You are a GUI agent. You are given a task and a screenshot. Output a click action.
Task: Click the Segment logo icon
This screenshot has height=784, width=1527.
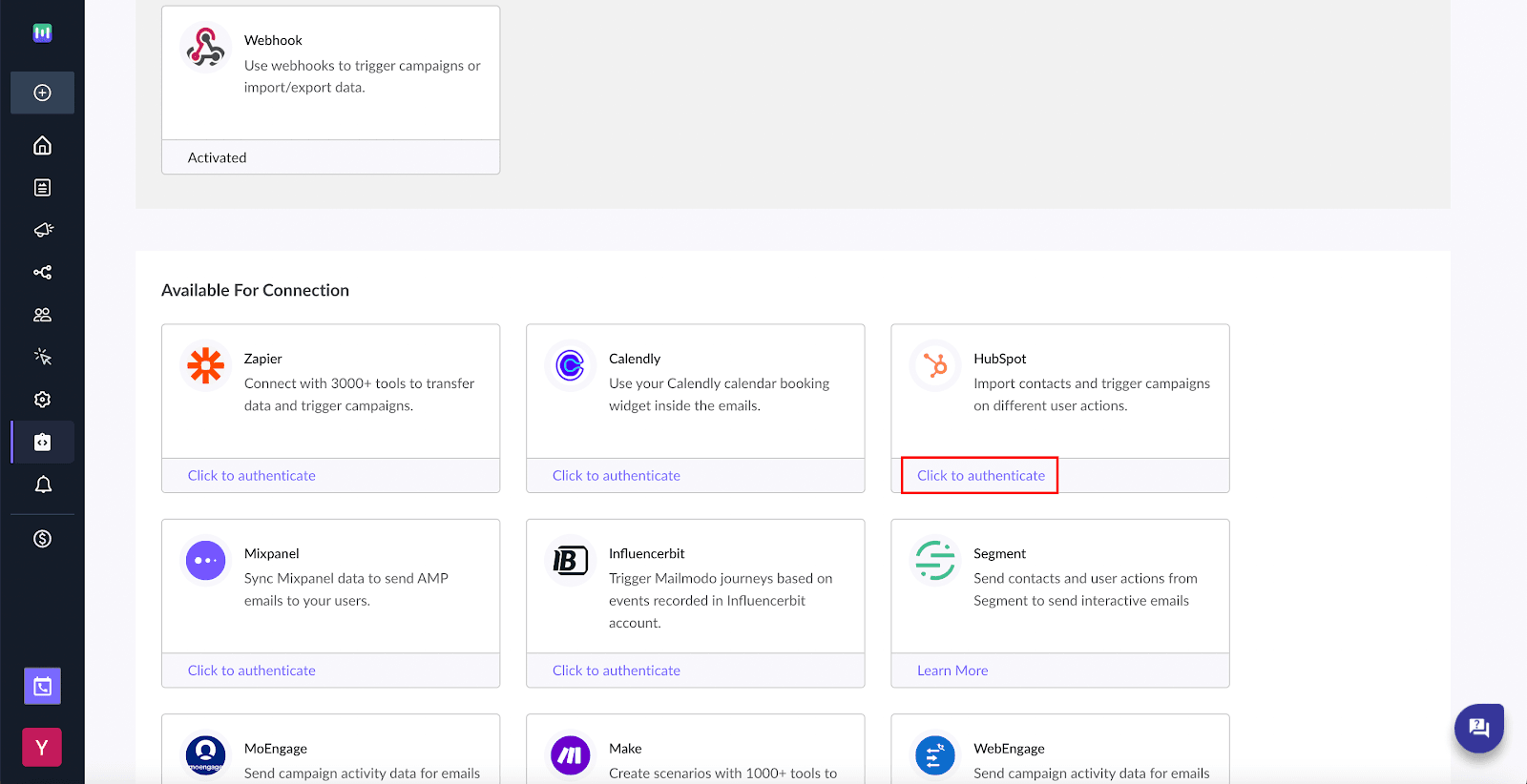click(935, 561)
